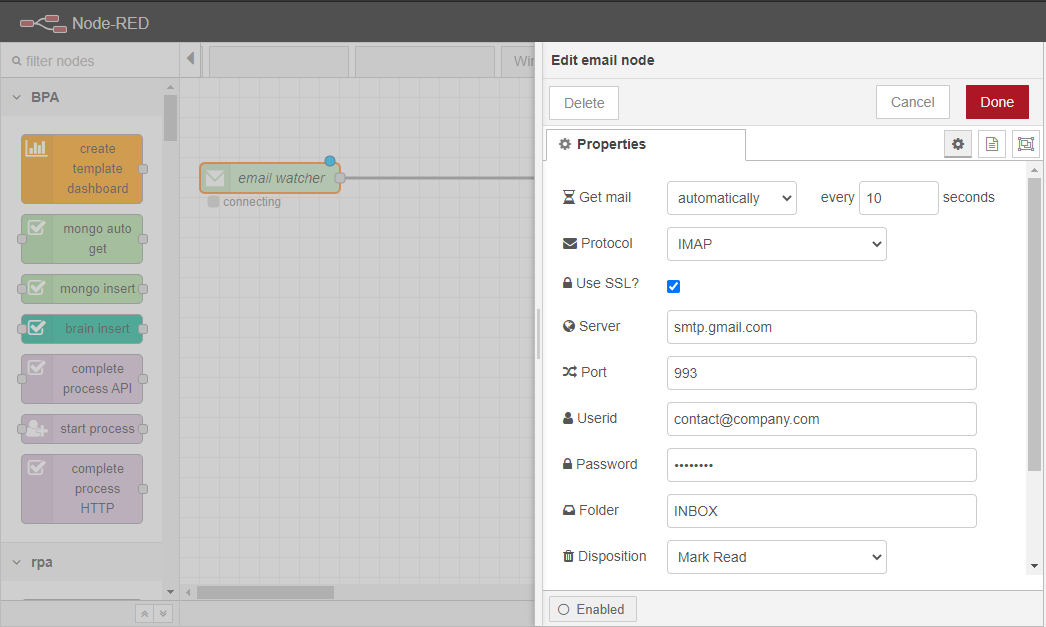Click the Done button
Viewport: 1046px width, 627px height.
997,102
